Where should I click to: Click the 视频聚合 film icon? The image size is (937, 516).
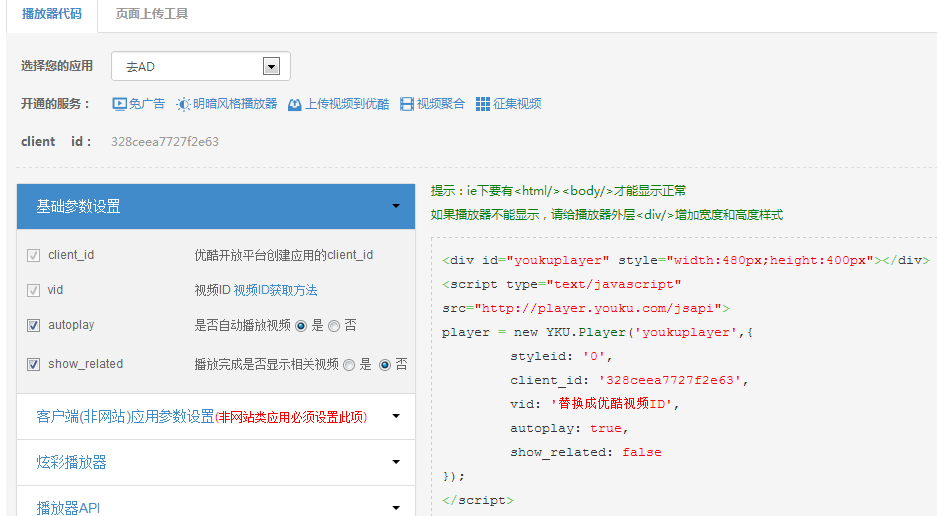[407, 104]
